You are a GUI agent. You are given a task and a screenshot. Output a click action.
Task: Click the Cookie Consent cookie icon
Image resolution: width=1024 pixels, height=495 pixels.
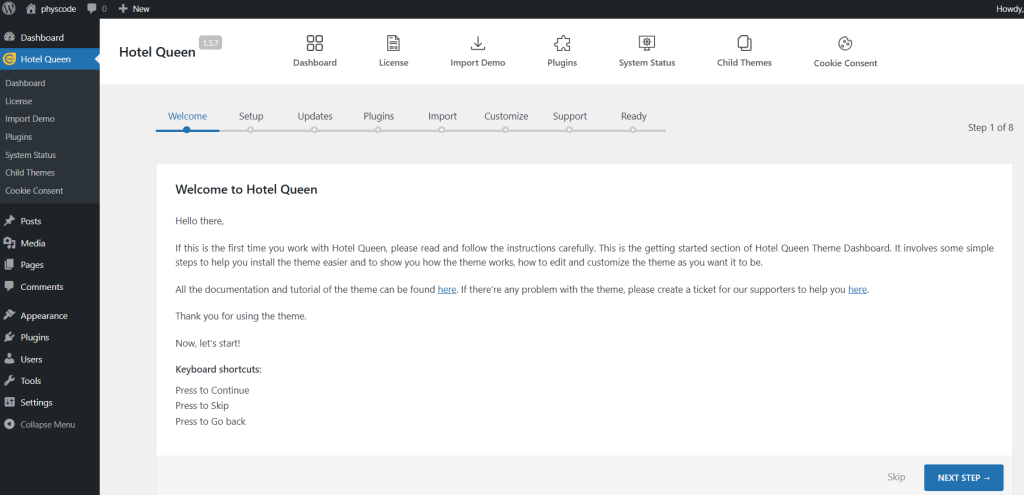click(x=845, y=43)
